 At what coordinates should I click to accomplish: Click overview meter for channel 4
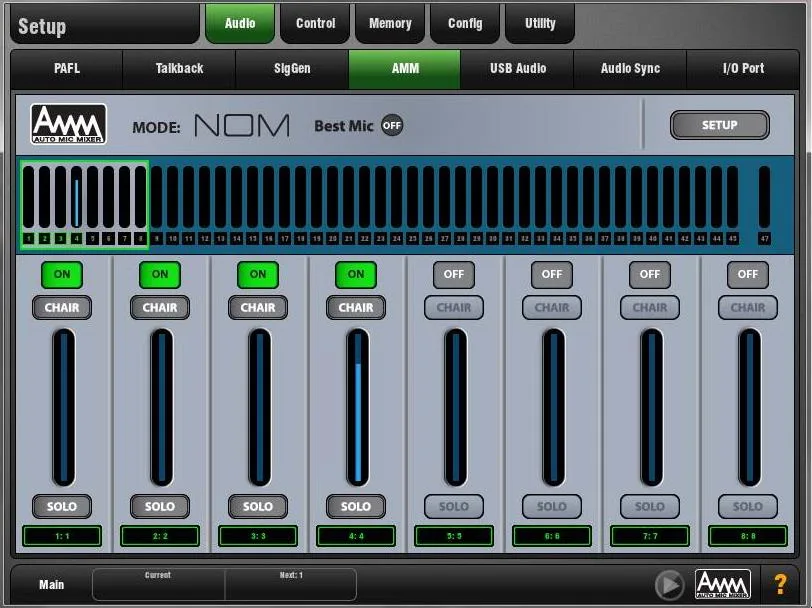[x=77, y=197]
